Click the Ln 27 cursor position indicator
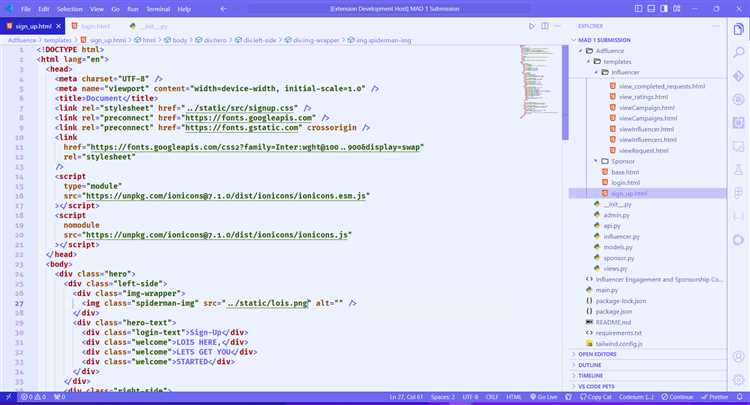This screenshot has width=750, height=405. pyautogui.click(x=406, y=397)
